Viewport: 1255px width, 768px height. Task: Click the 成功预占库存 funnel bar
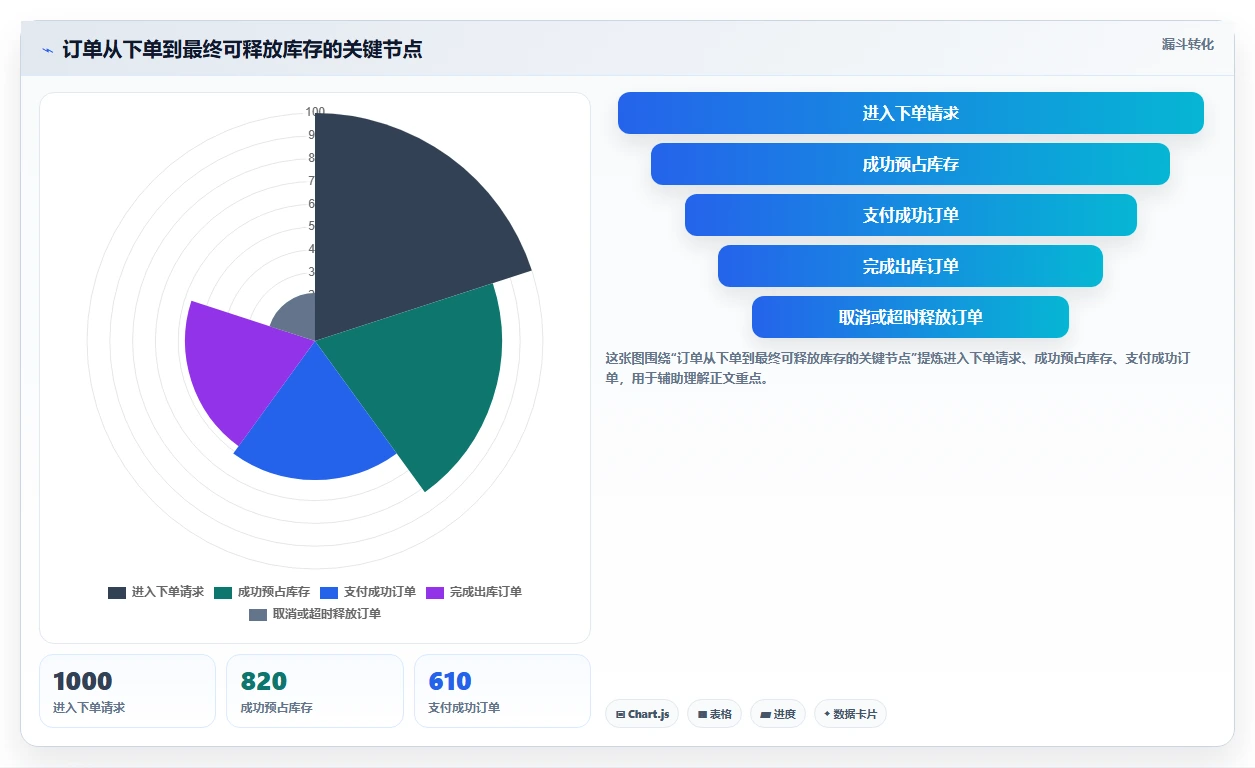pos(910,164)
